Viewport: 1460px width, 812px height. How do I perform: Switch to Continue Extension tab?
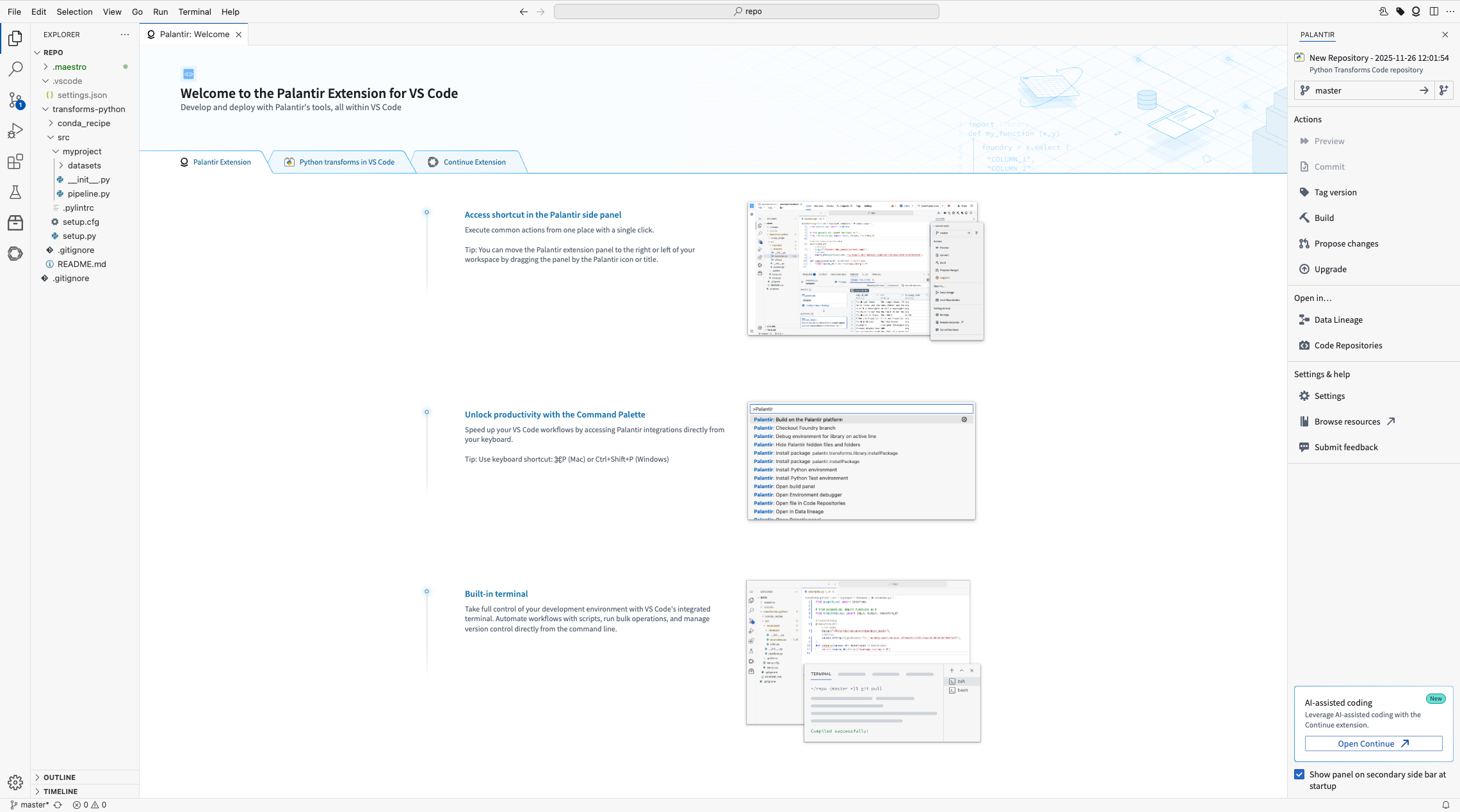pyautogui.click(x=467, y=162)
